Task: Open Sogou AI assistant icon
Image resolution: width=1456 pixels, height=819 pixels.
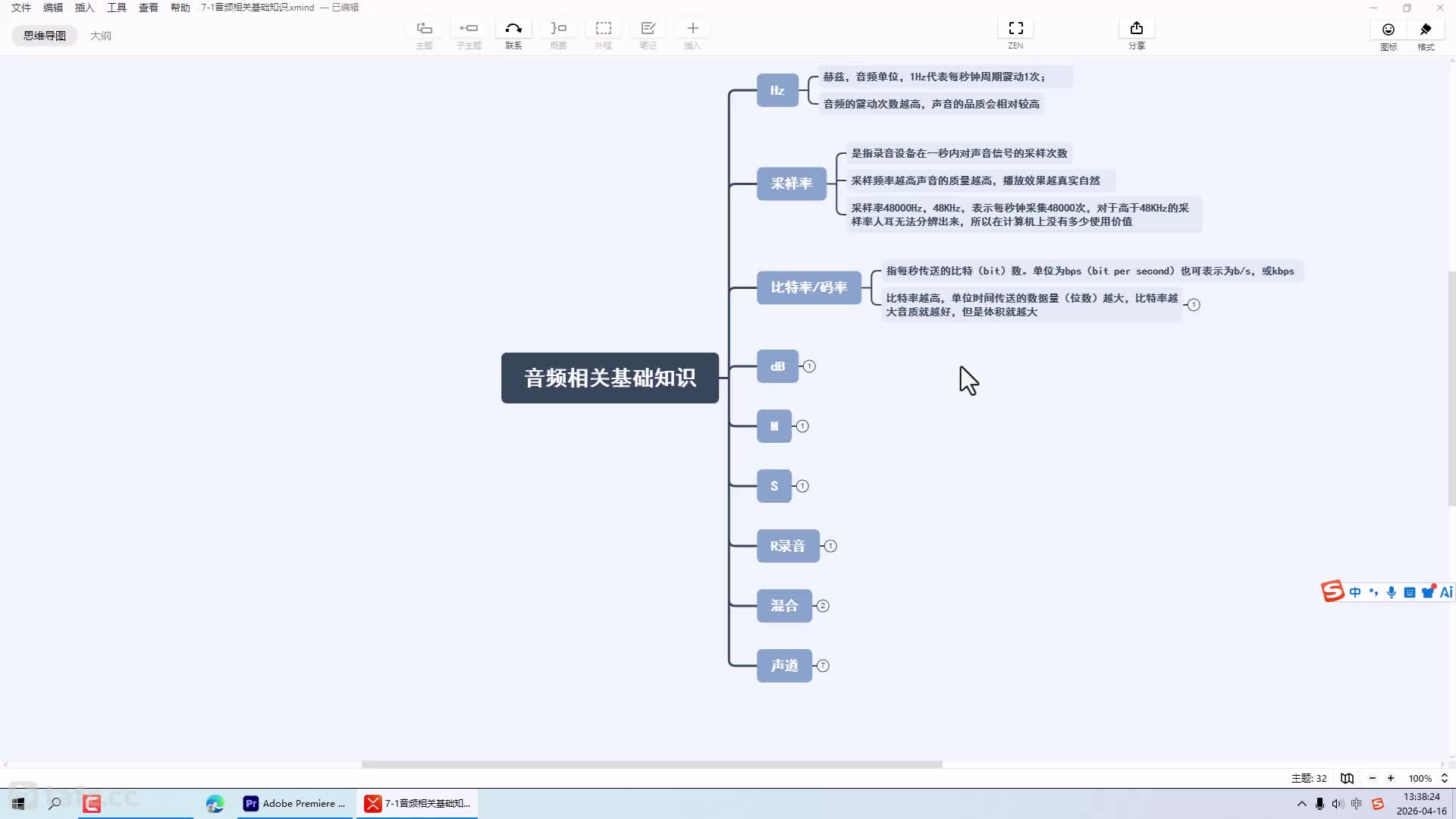Action: [x=1446, y=592]
